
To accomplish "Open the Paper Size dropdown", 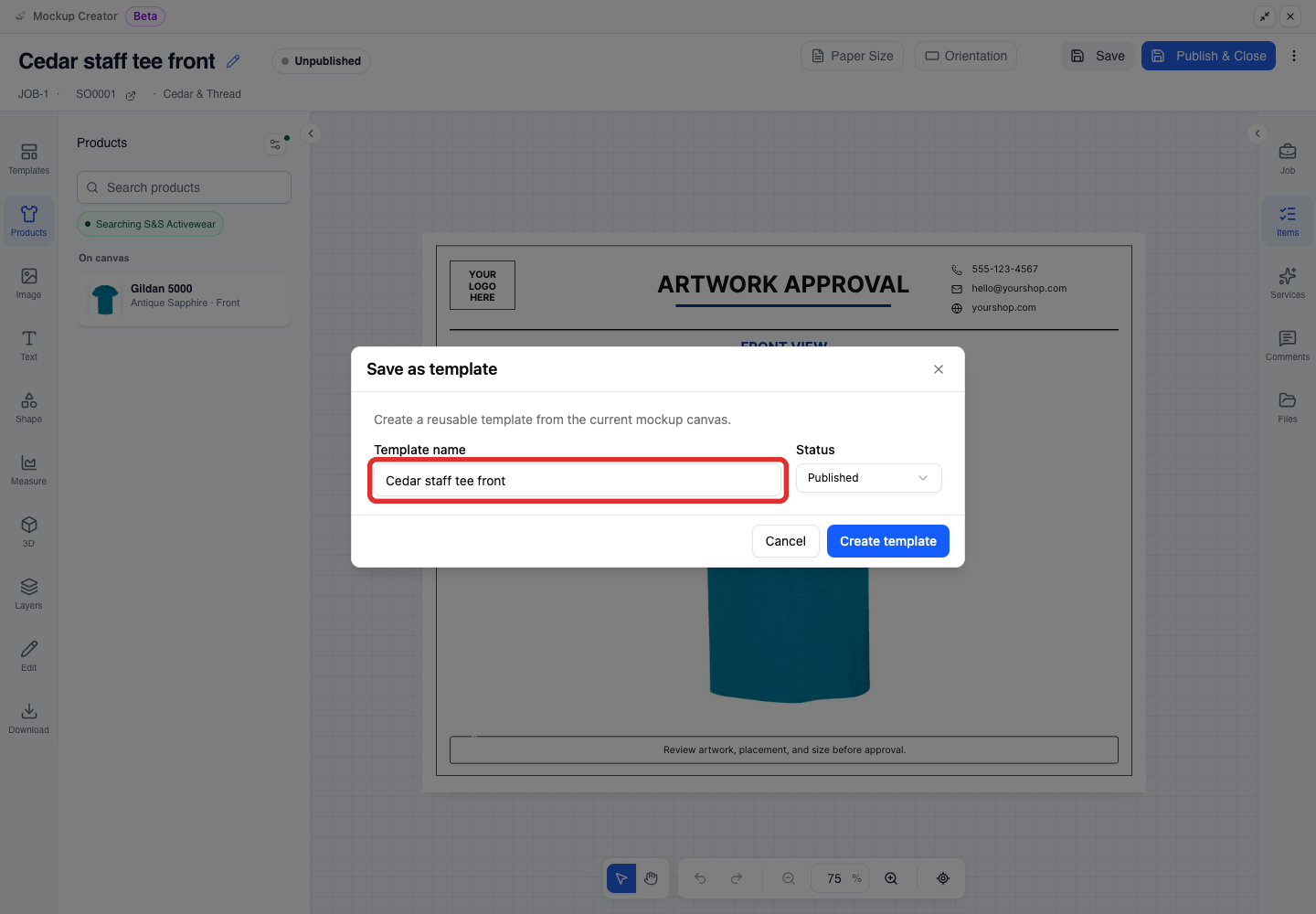I will coord(853,56).
